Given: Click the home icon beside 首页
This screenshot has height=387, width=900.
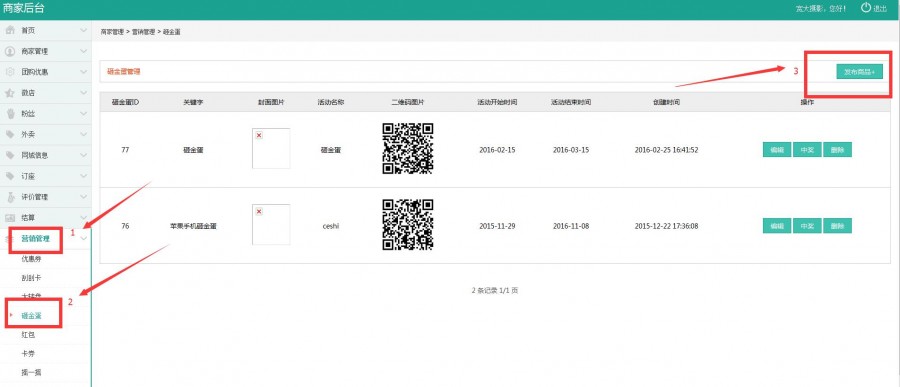Looking at the screenshot, I should 10,30.
